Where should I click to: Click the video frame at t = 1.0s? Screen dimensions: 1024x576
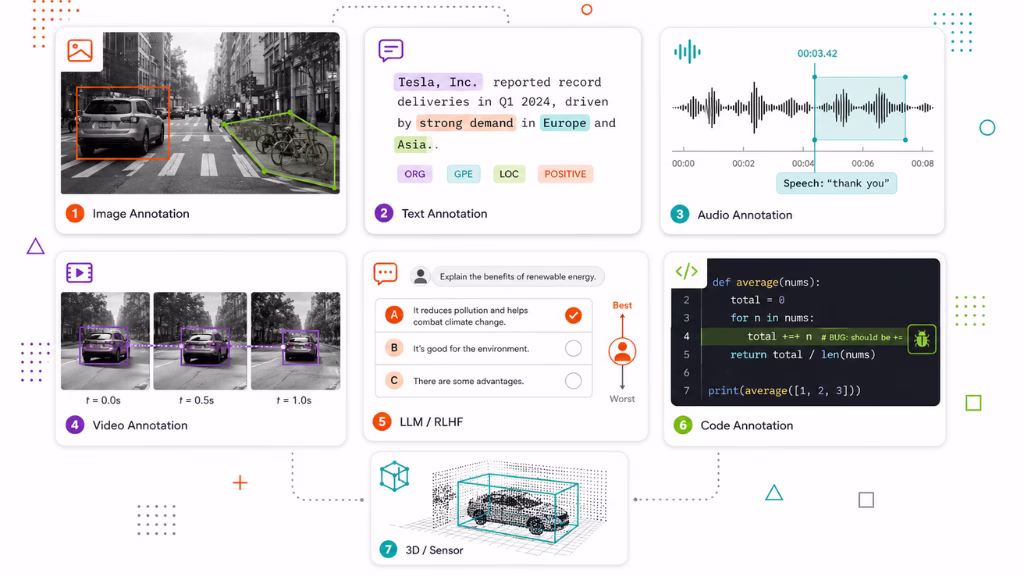click(x=296, y=341)
